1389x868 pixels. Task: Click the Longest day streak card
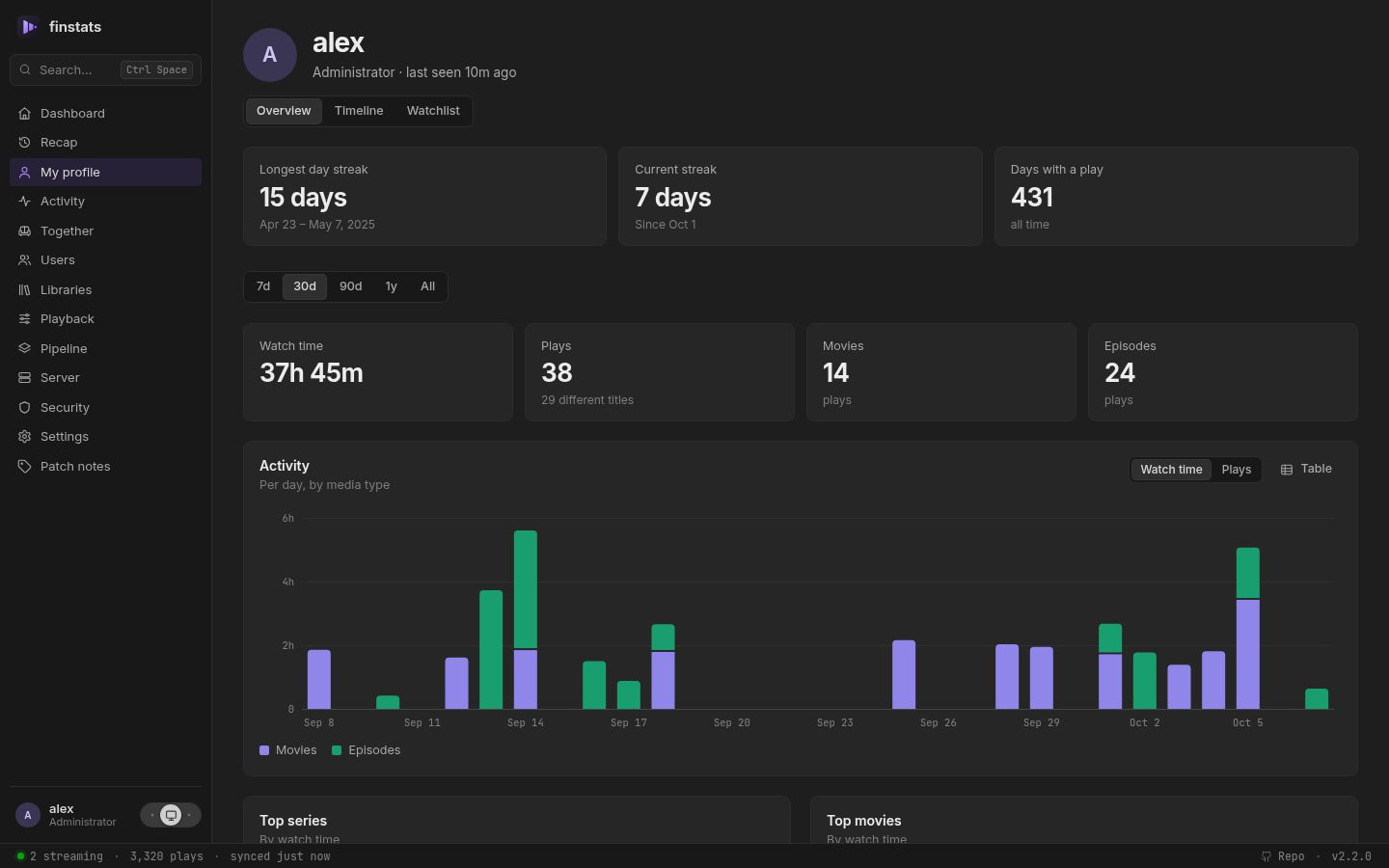pos(424,197)
